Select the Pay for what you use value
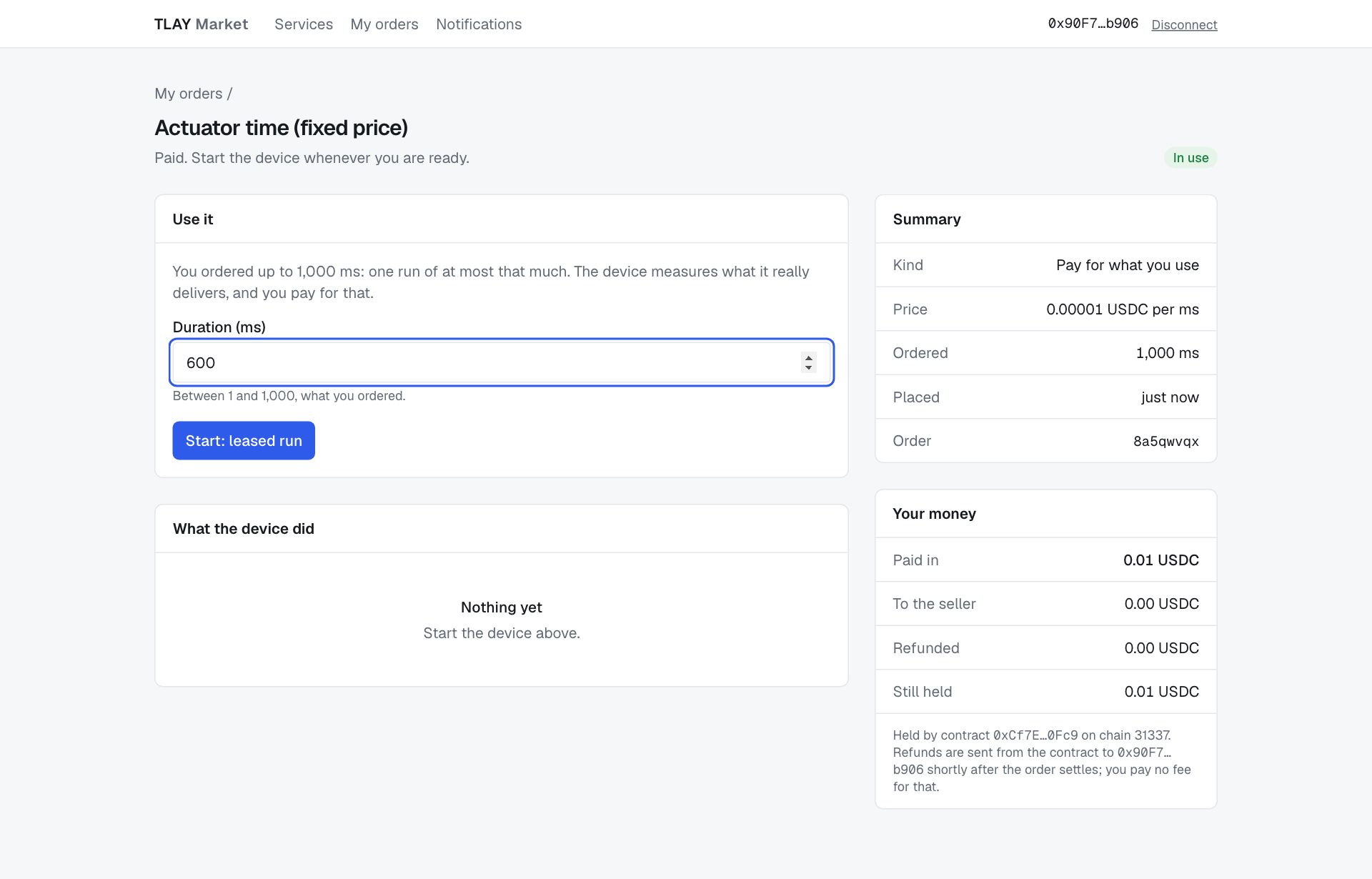The height and width of the screenshot is (879, 1372). tap(1128, 265)
